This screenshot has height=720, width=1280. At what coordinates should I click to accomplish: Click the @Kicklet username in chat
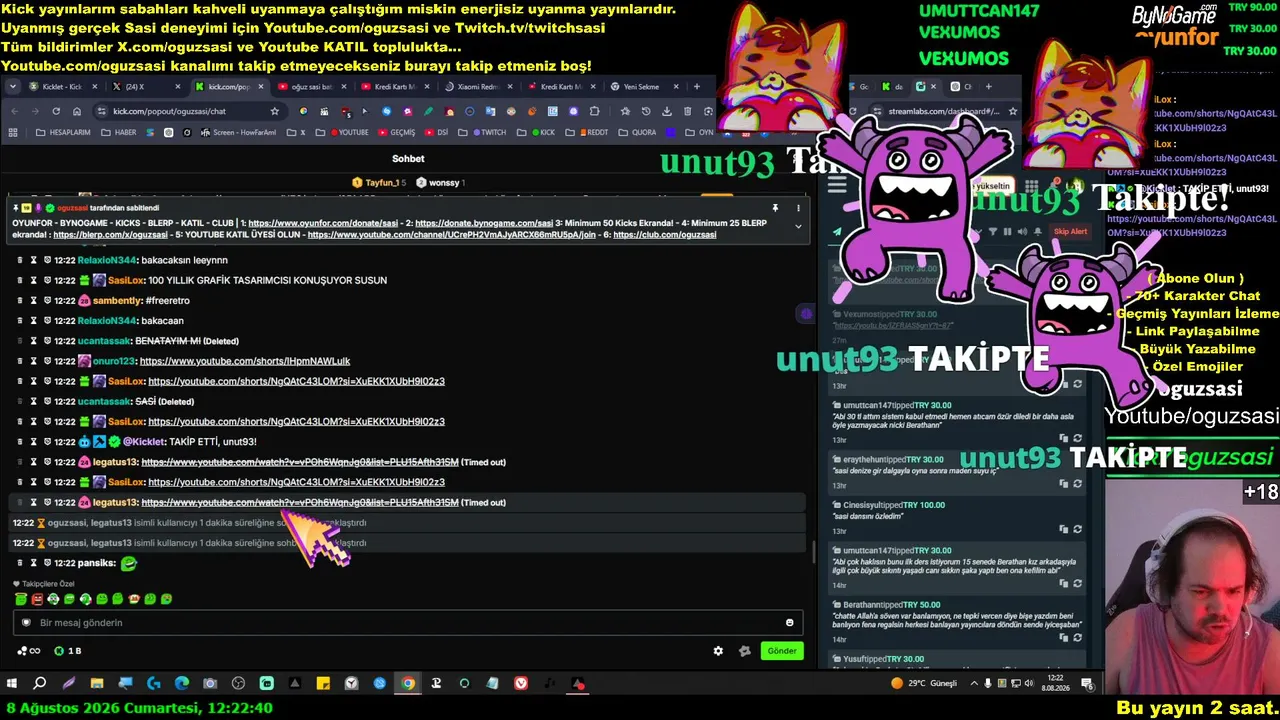pyautogui.click(x=144, y=442)
